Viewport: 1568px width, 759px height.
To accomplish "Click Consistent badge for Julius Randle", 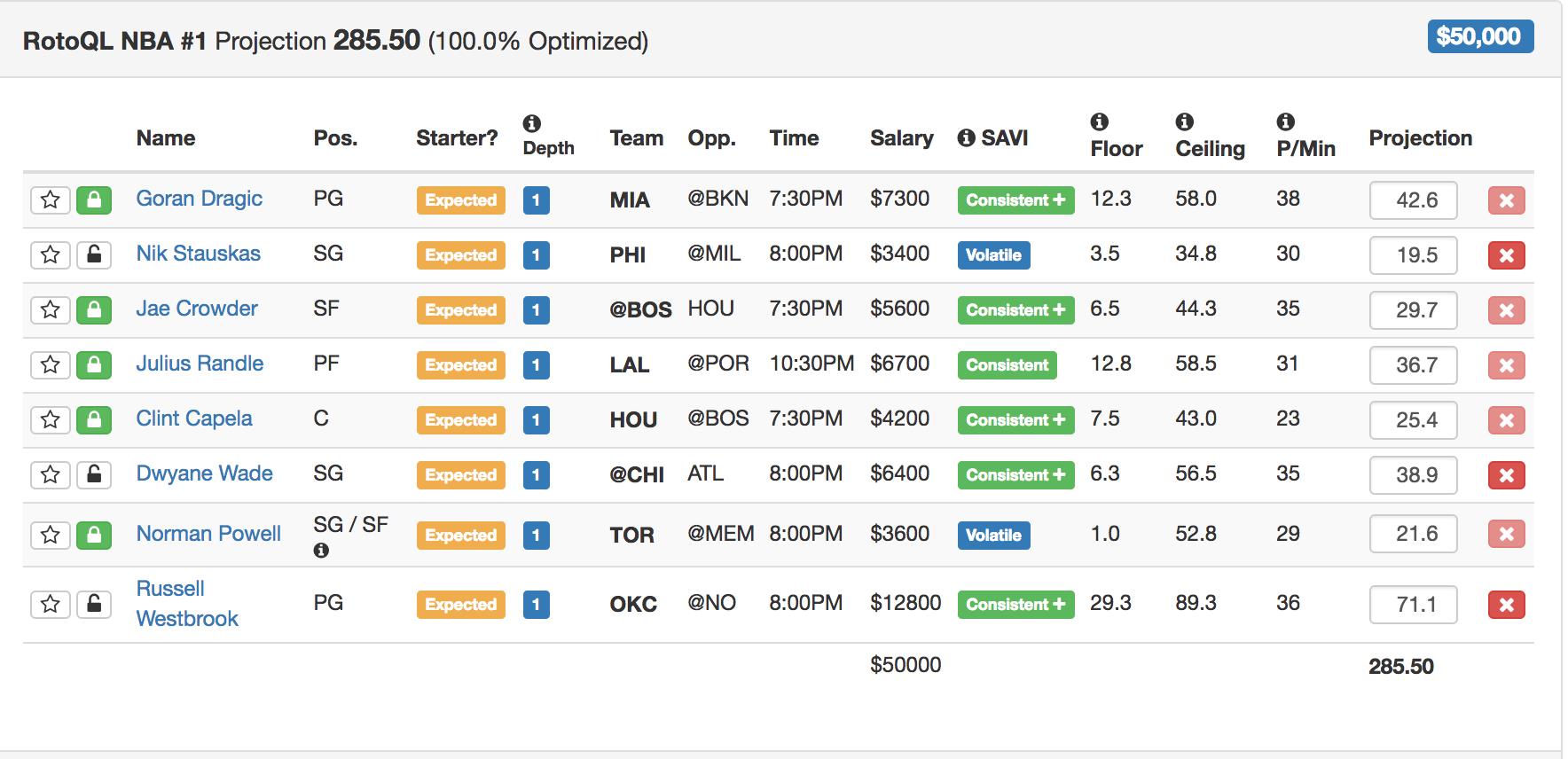I will click(1007, 365).
